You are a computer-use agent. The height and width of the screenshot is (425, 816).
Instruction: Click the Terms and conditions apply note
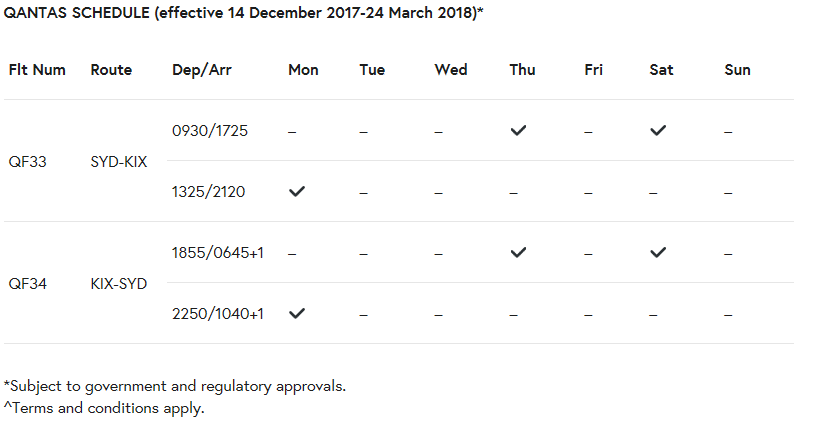[x=104, y=408]
